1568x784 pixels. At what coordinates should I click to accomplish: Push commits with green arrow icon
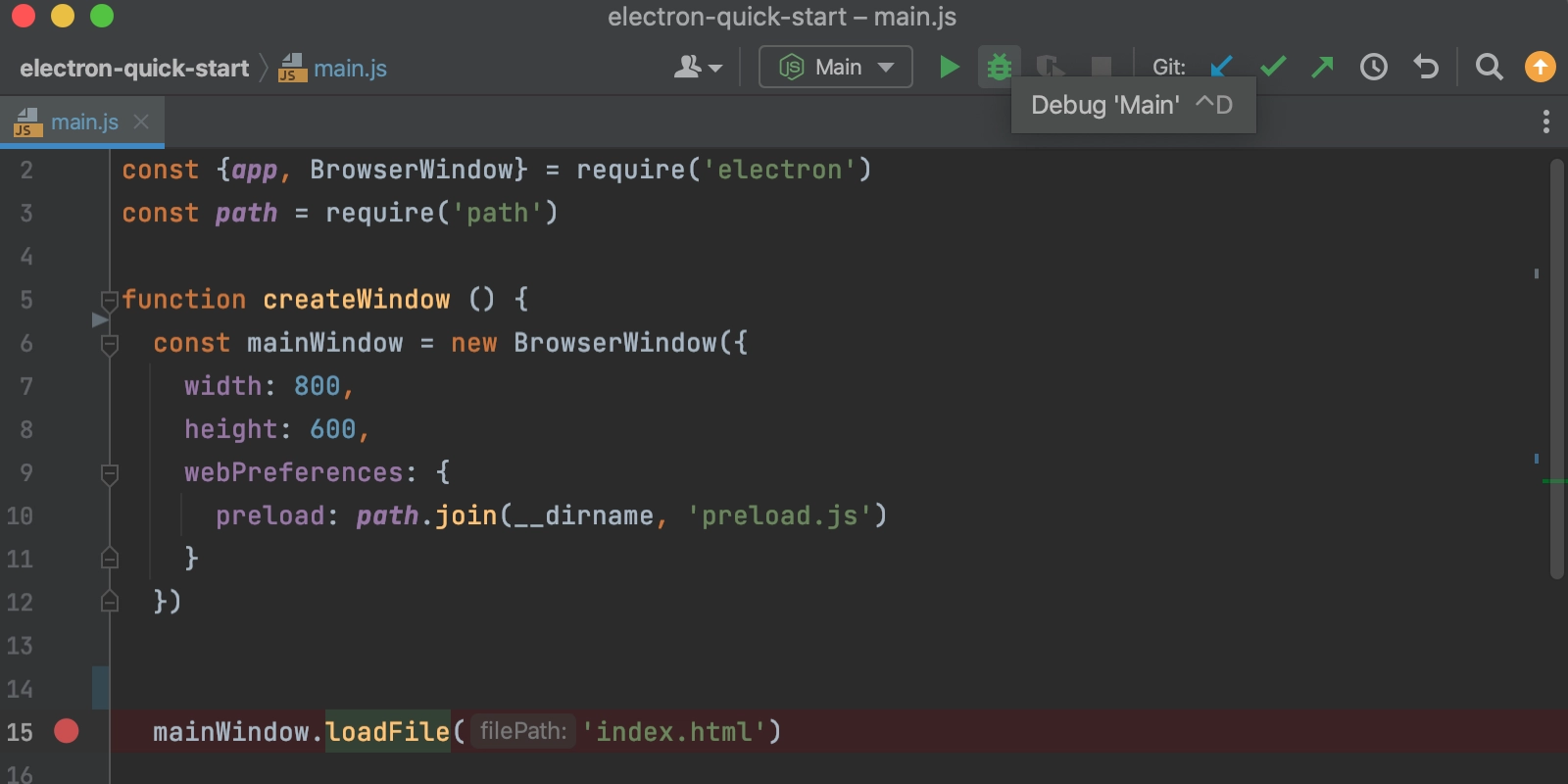click(x=1323, y=67)
